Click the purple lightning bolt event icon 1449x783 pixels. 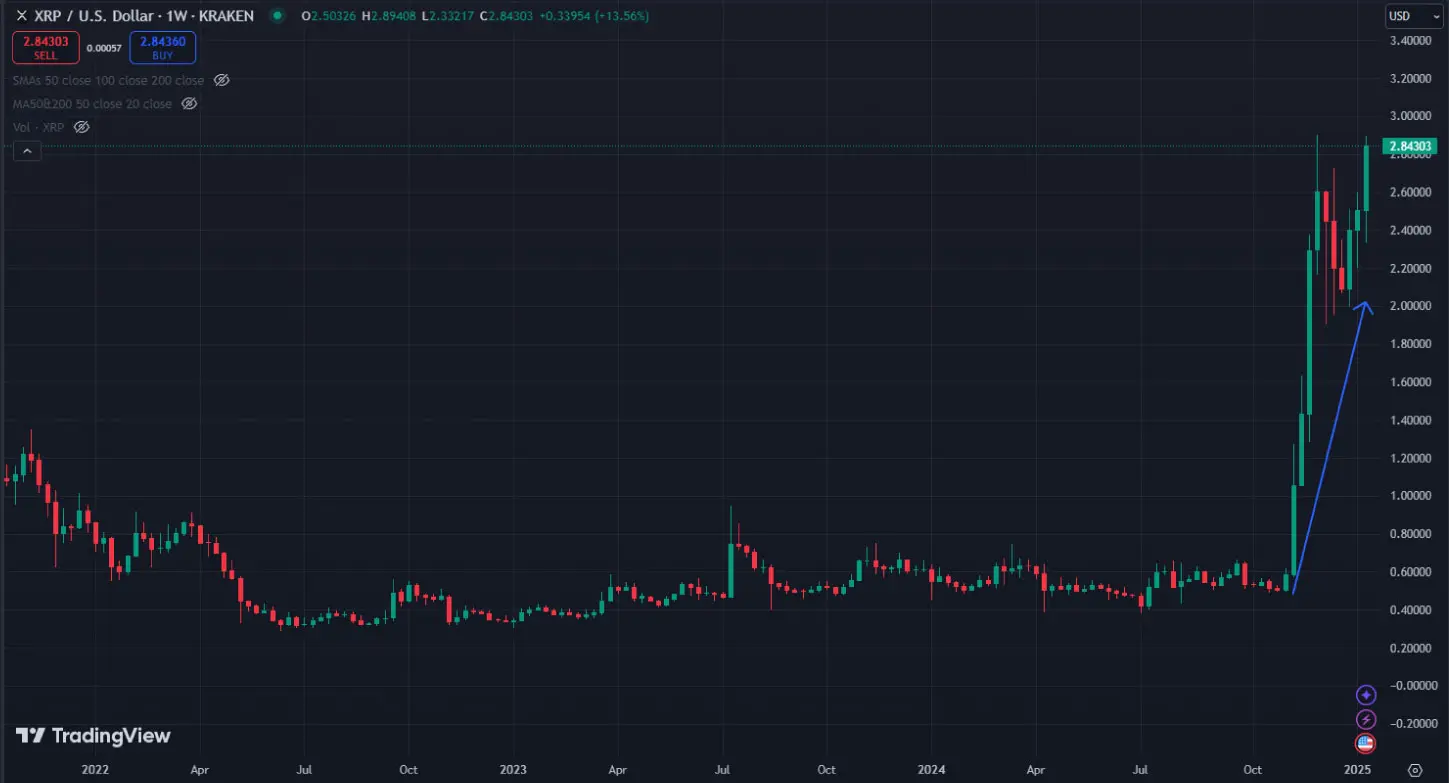tap(1365, 719)
